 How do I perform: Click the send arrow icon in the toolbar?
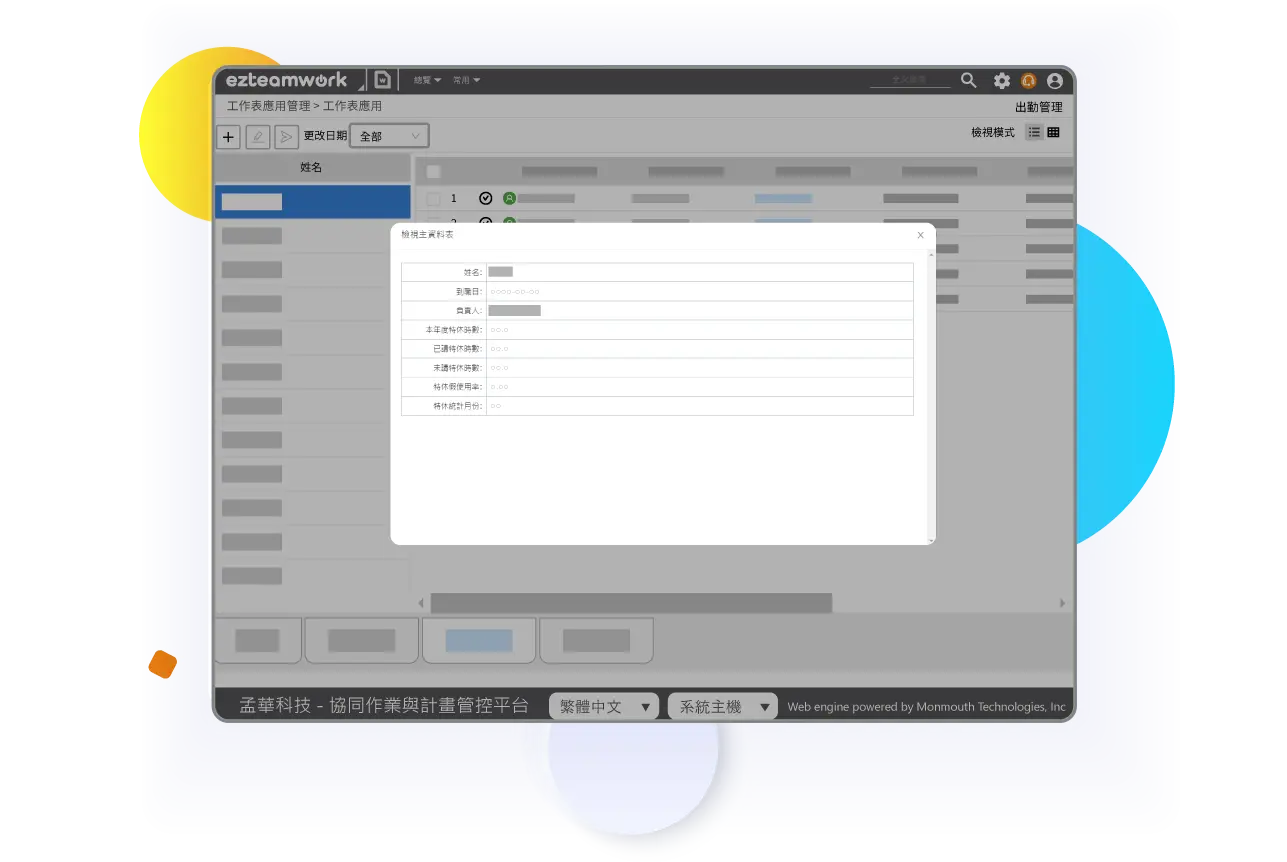coord(286,137)
